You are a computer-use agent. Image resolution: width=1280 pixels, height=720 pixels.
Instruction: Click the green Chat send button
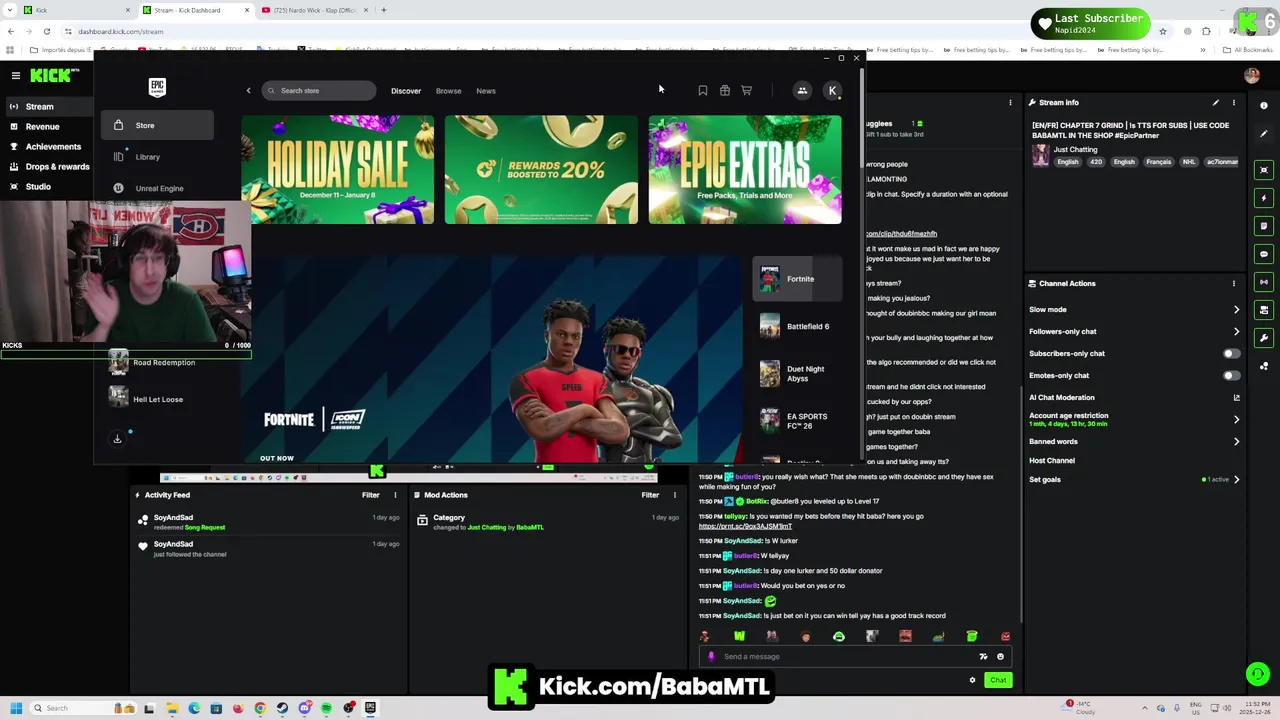(x=998, y=680)
